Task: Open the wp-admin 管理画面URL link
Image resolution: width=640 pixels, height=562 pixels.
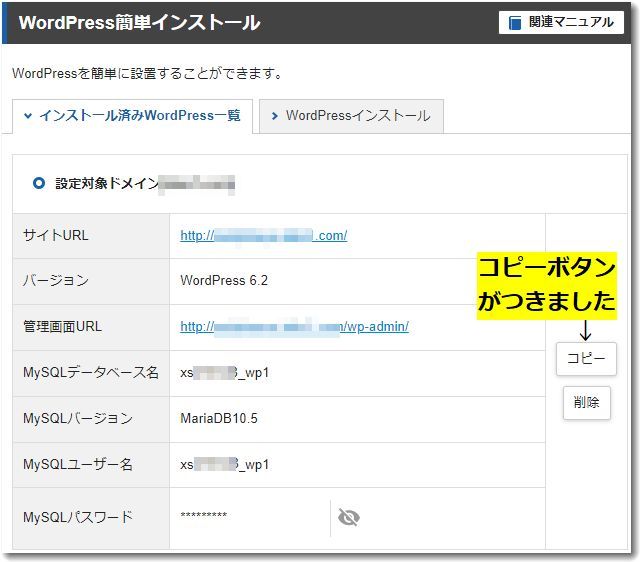Action: tap(294, 327)
